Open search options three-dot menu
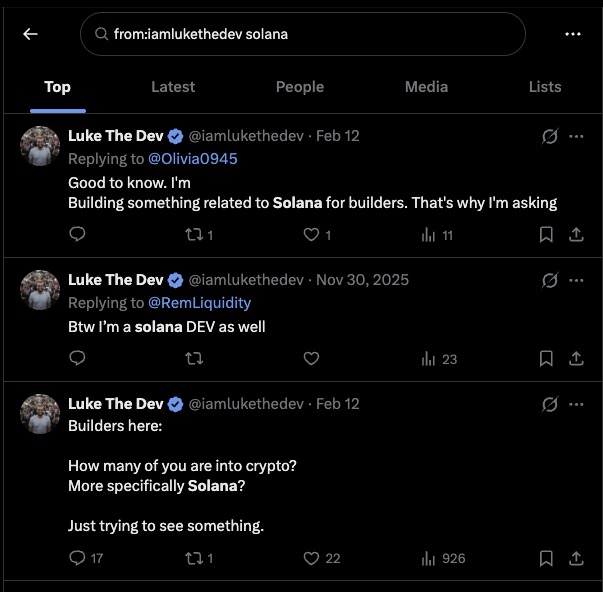The height and width of the screenshot is (592, 603). pyautogui.click(x=572, y=34)
